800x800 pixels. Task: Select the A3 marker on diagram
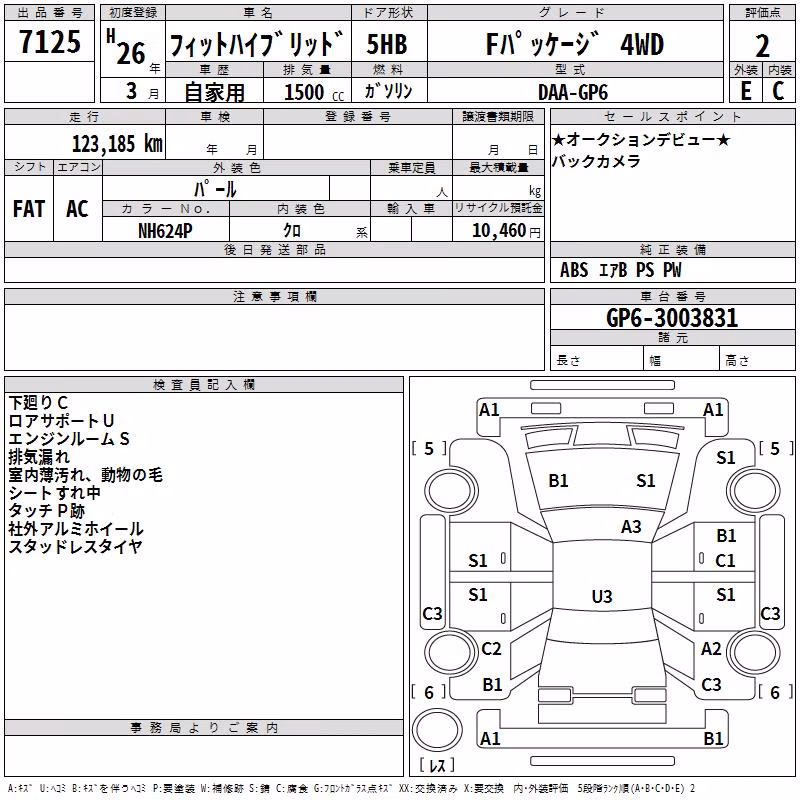pos(631,526)
